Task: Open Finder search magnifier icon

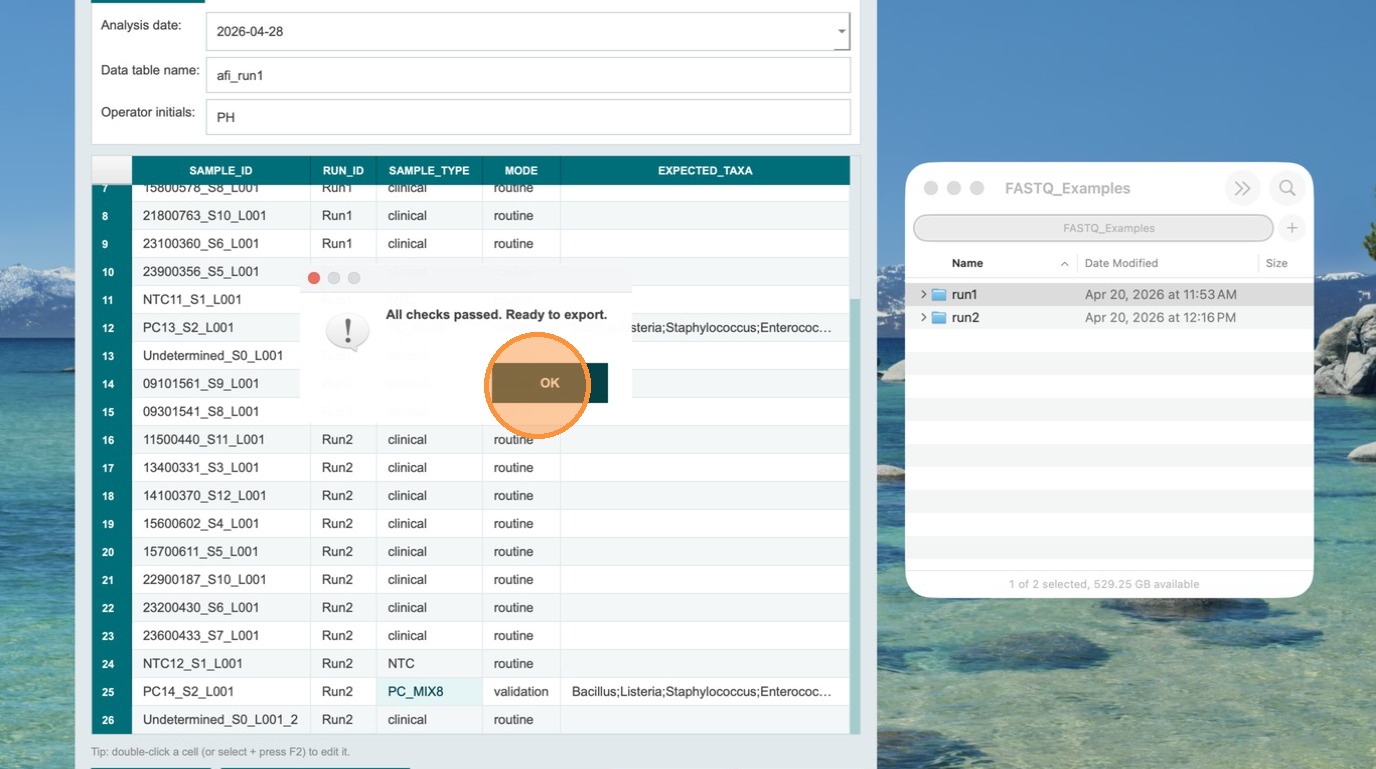Action: coord(1287,188)
